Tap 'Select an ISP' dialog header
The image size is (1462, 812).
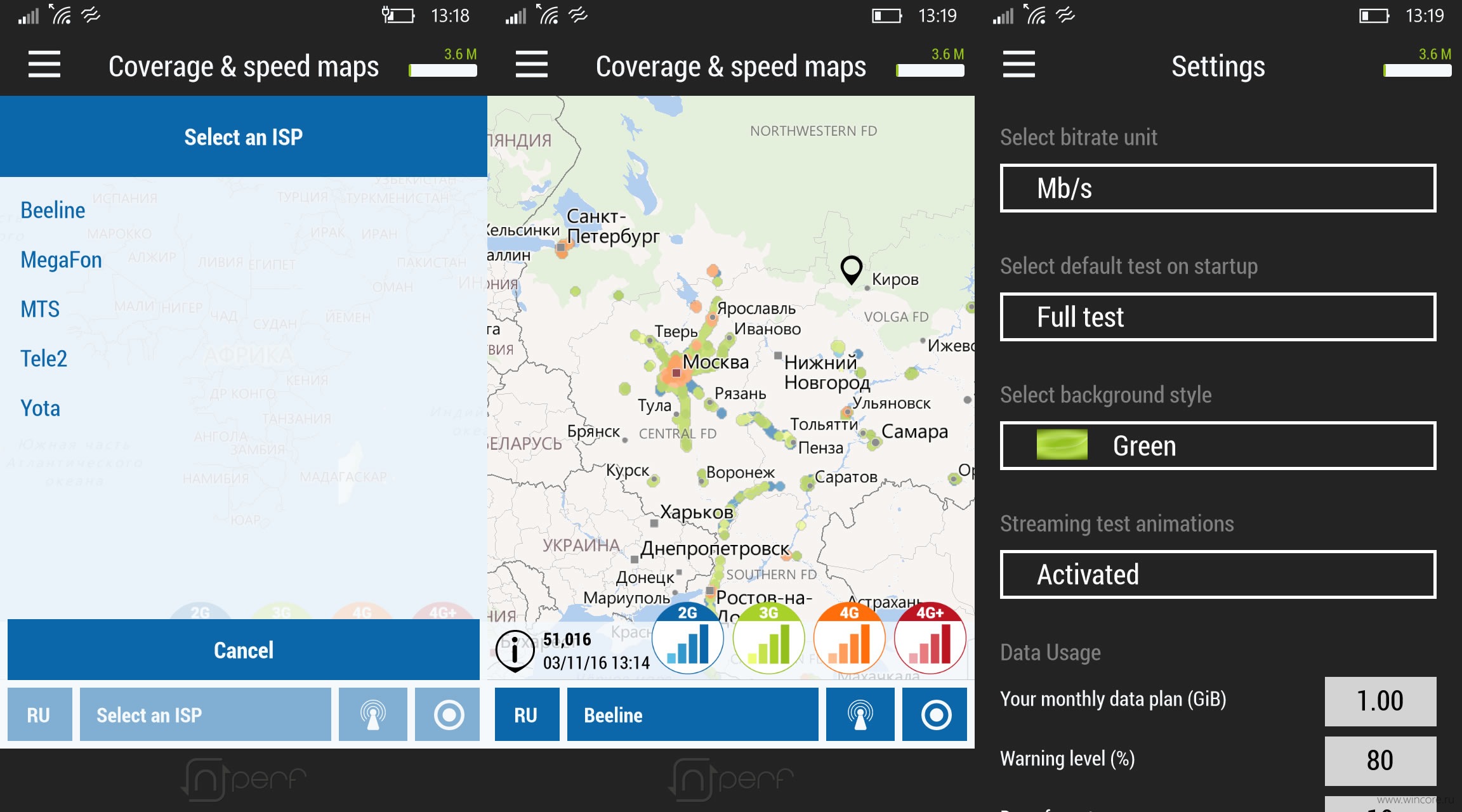[x=244, y=136]
